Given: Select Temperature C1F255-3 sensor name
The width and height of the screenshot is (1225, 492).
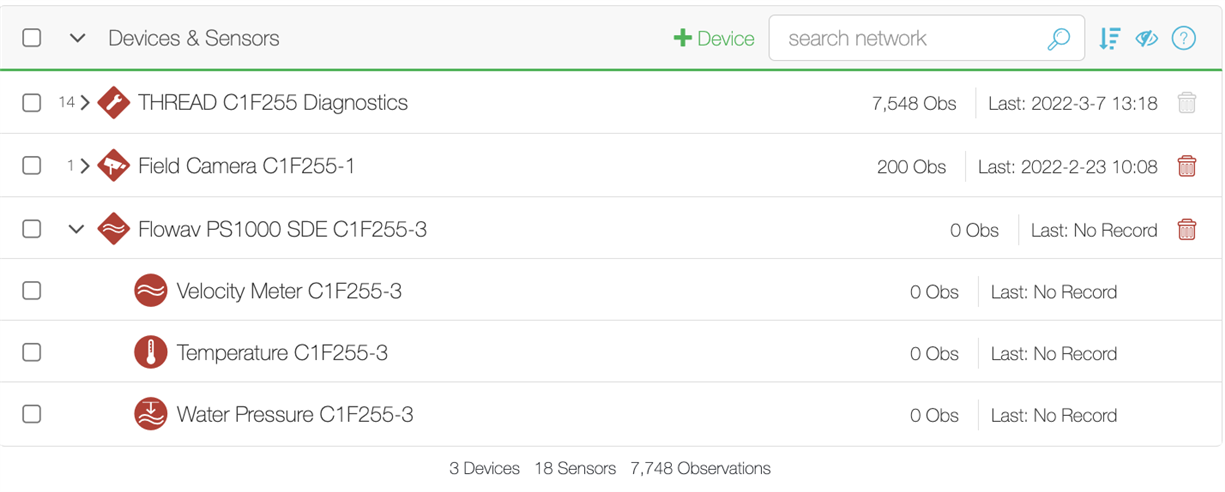Looking at the screenshot, I should coord(282,353).
